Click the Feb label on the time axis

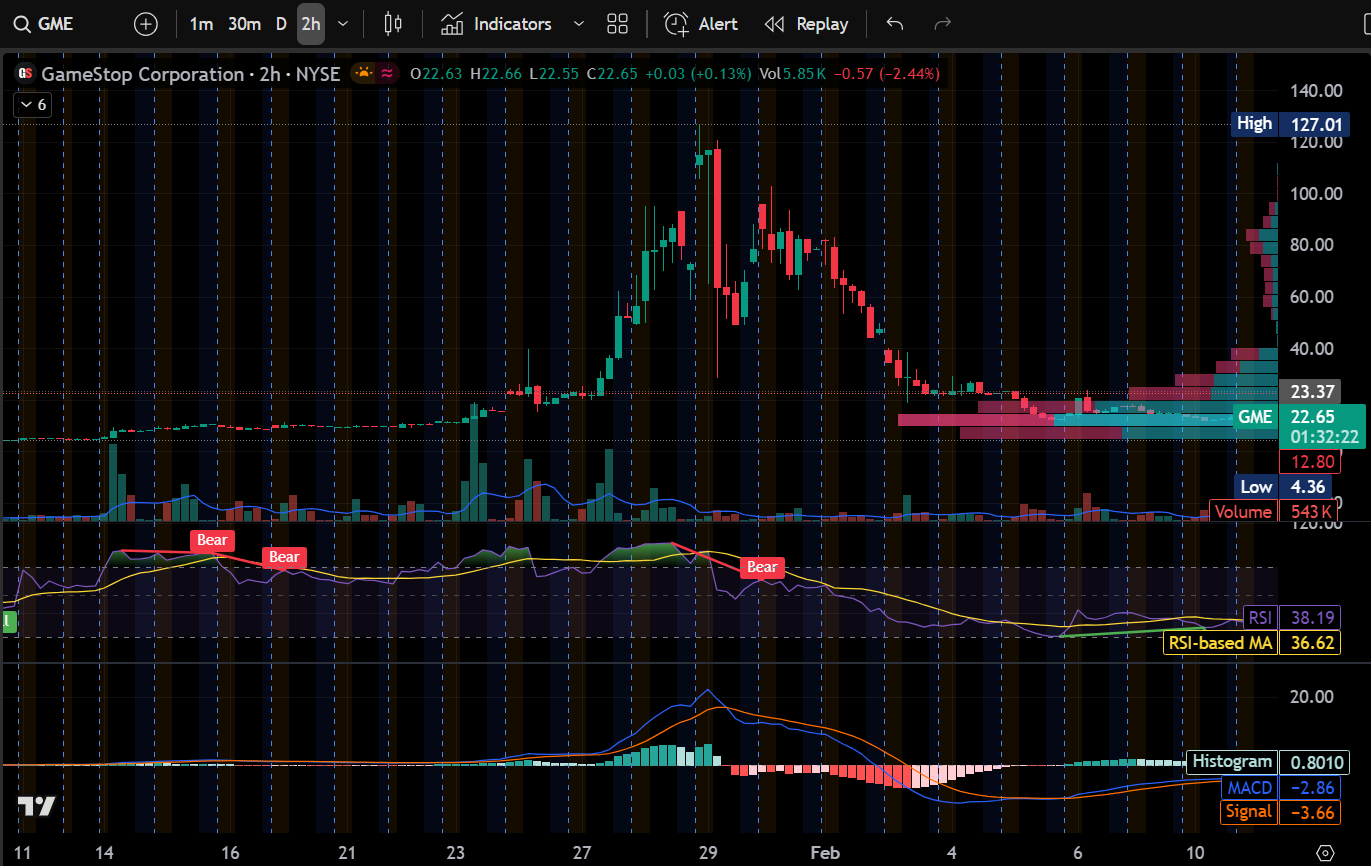click(x=825, y=853)
